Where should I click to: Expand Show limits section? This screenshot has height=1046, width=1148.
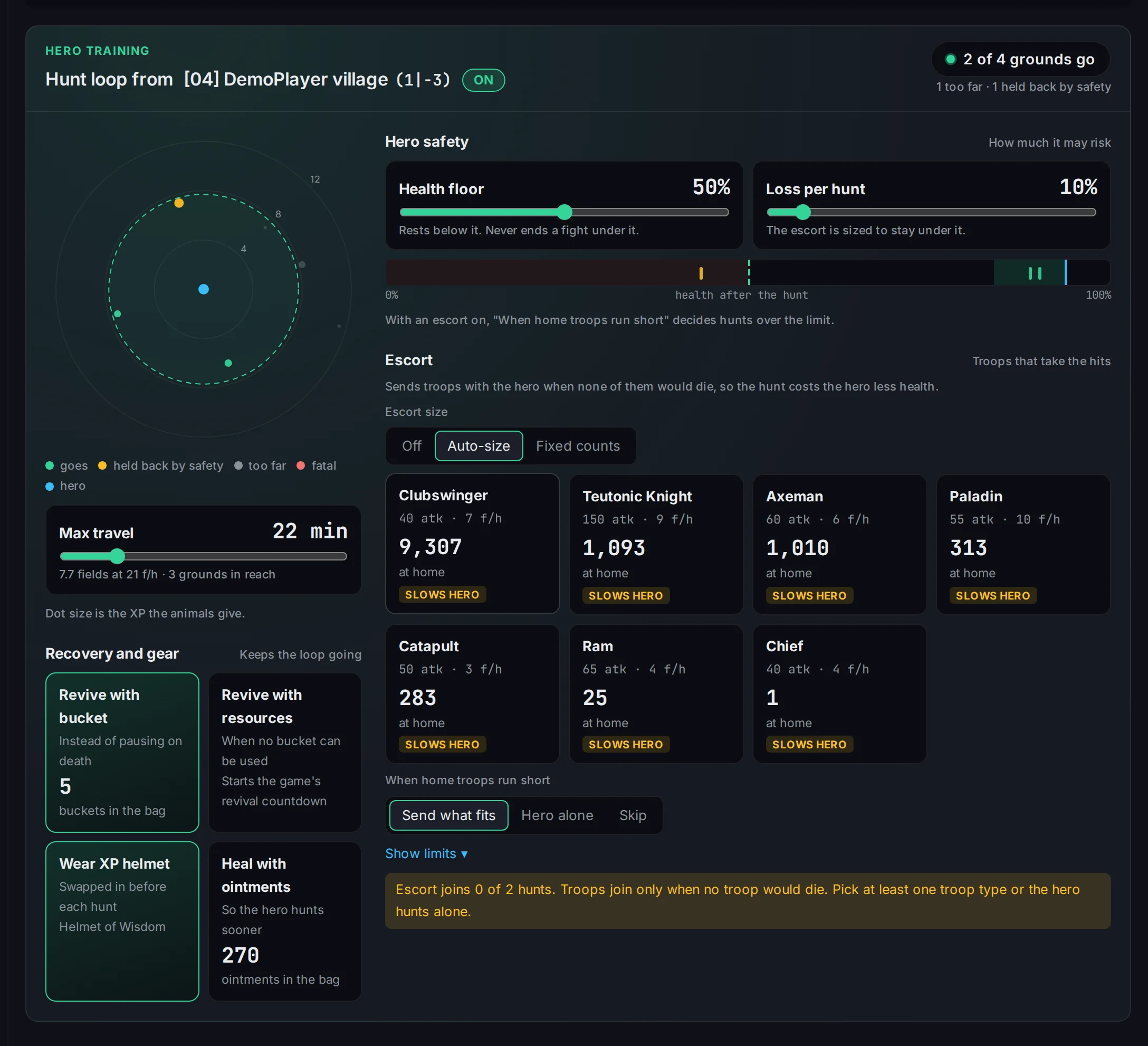pyautogui.click(x=426, y=853)
